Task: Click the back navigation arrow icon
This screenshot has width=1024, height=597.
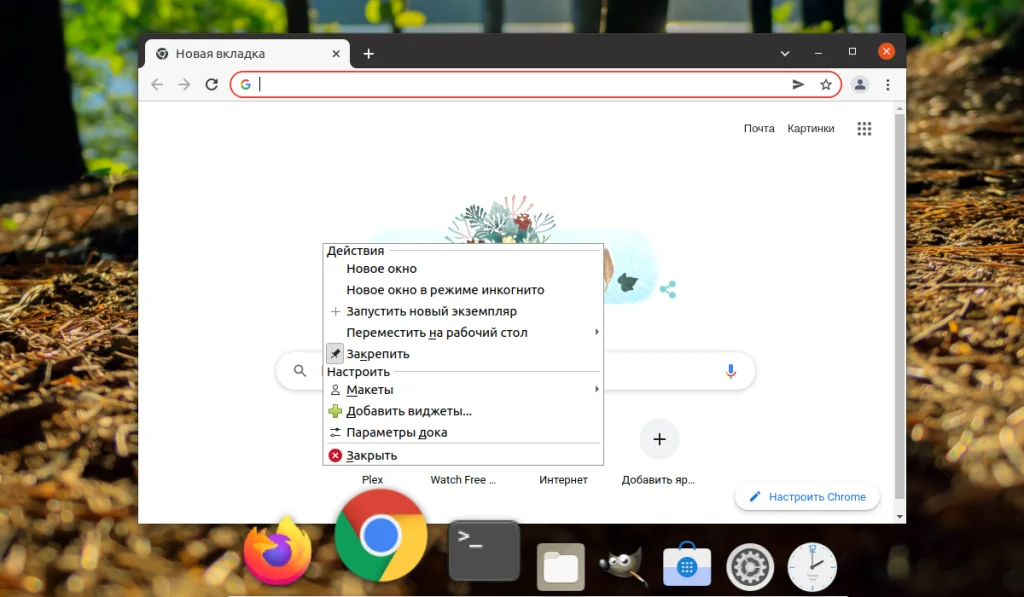Action: pos(157,84)
